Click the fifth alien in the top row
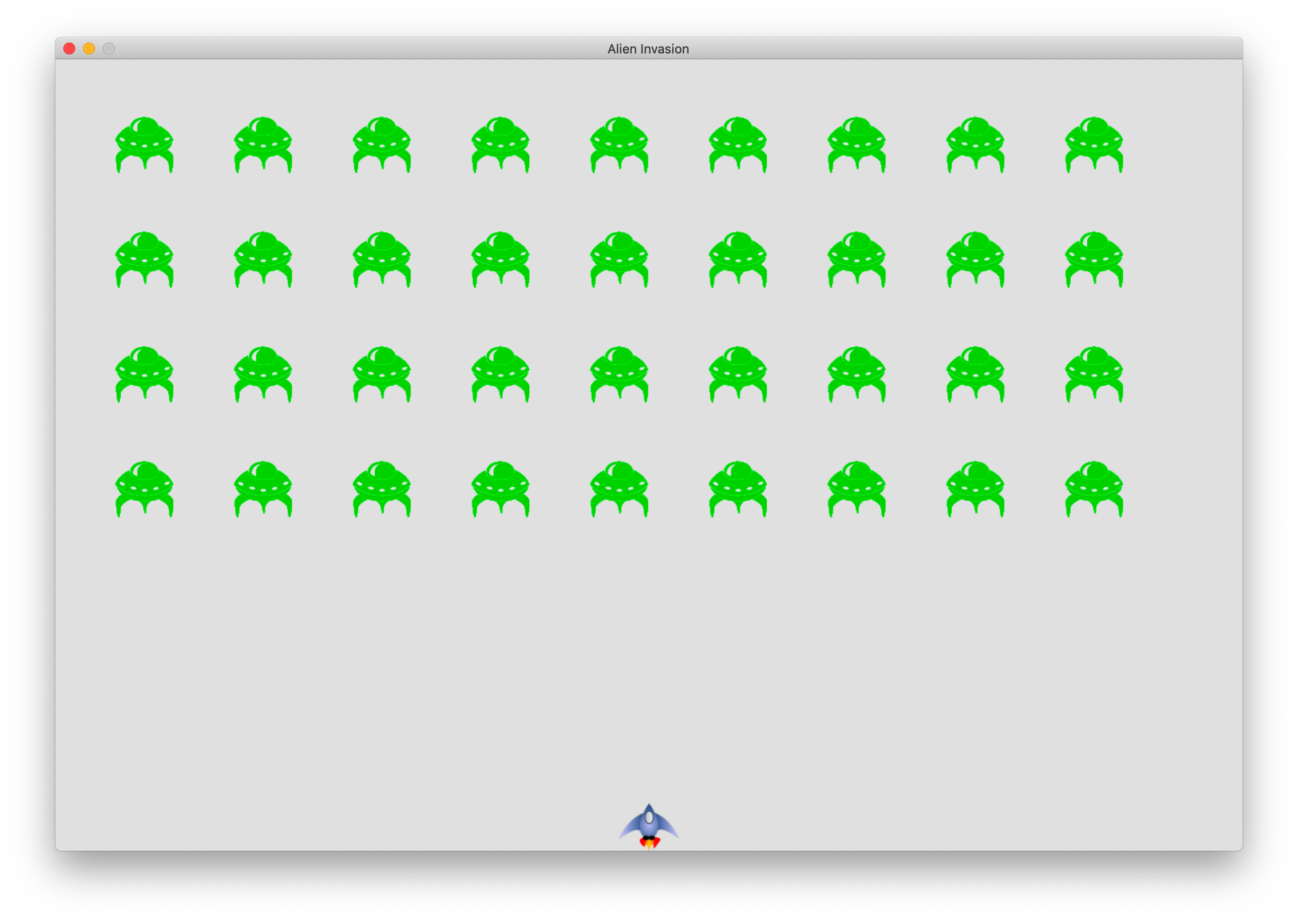Viewport: 1298px width, 924px height. tap(619, 144)
